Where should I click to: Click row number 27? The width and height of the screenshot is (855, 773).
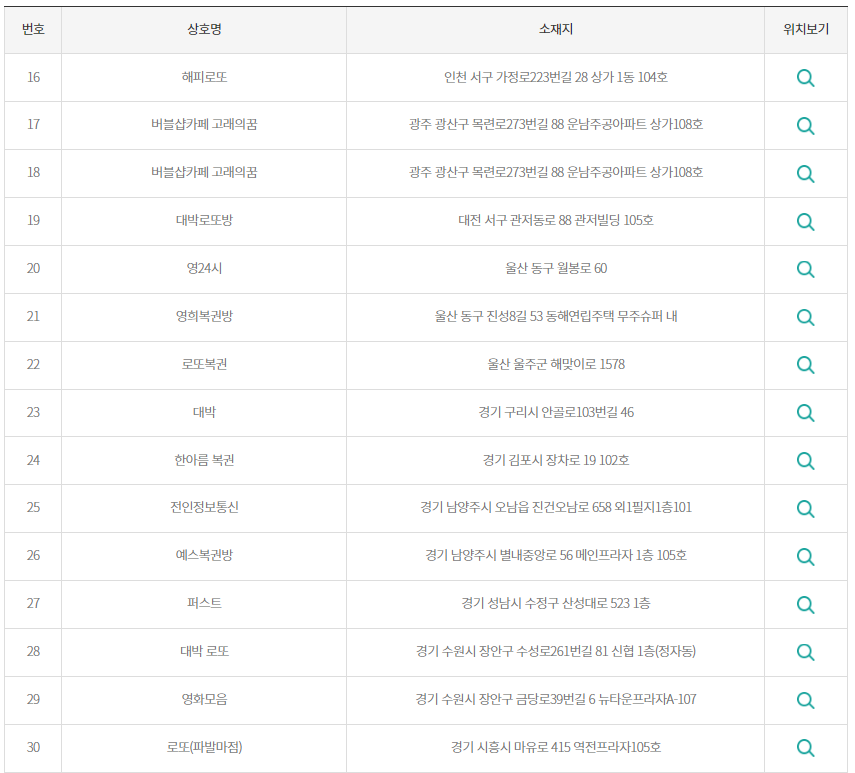coord(33,603)
